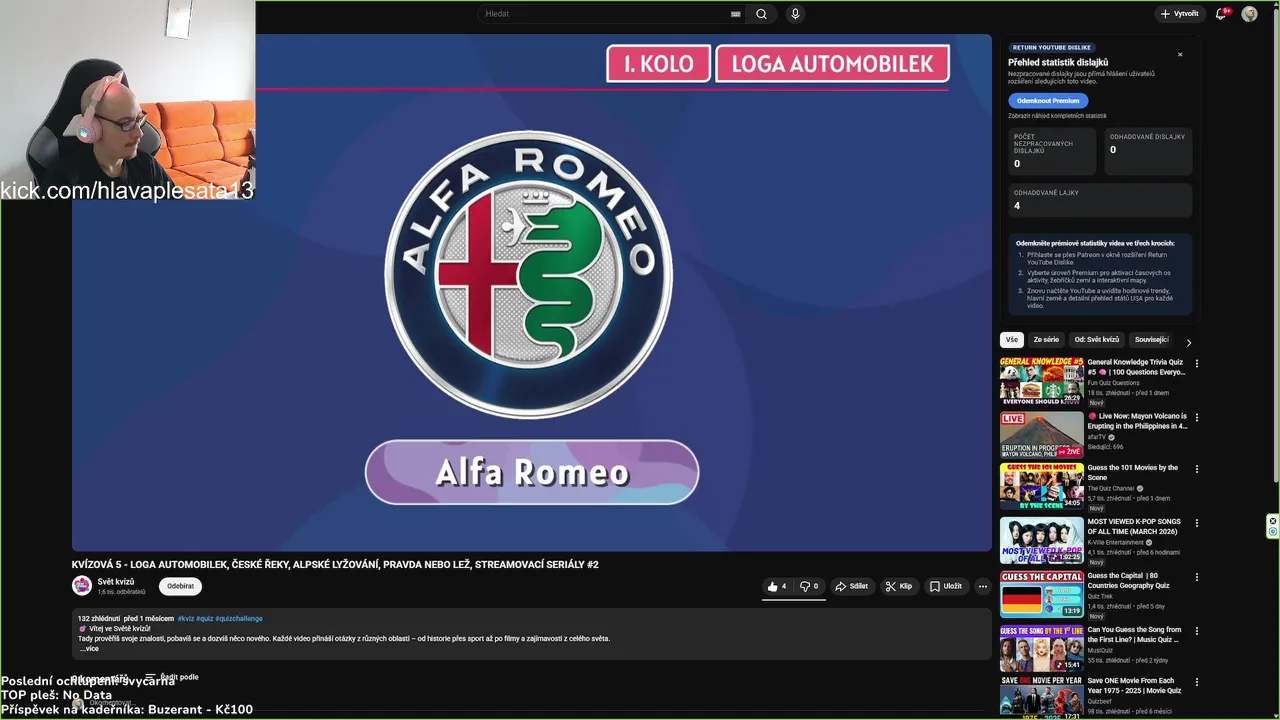Open Svět kvízů channel avatar
The width and height of the screenshot is (1280, 720).
click(81, 586)
